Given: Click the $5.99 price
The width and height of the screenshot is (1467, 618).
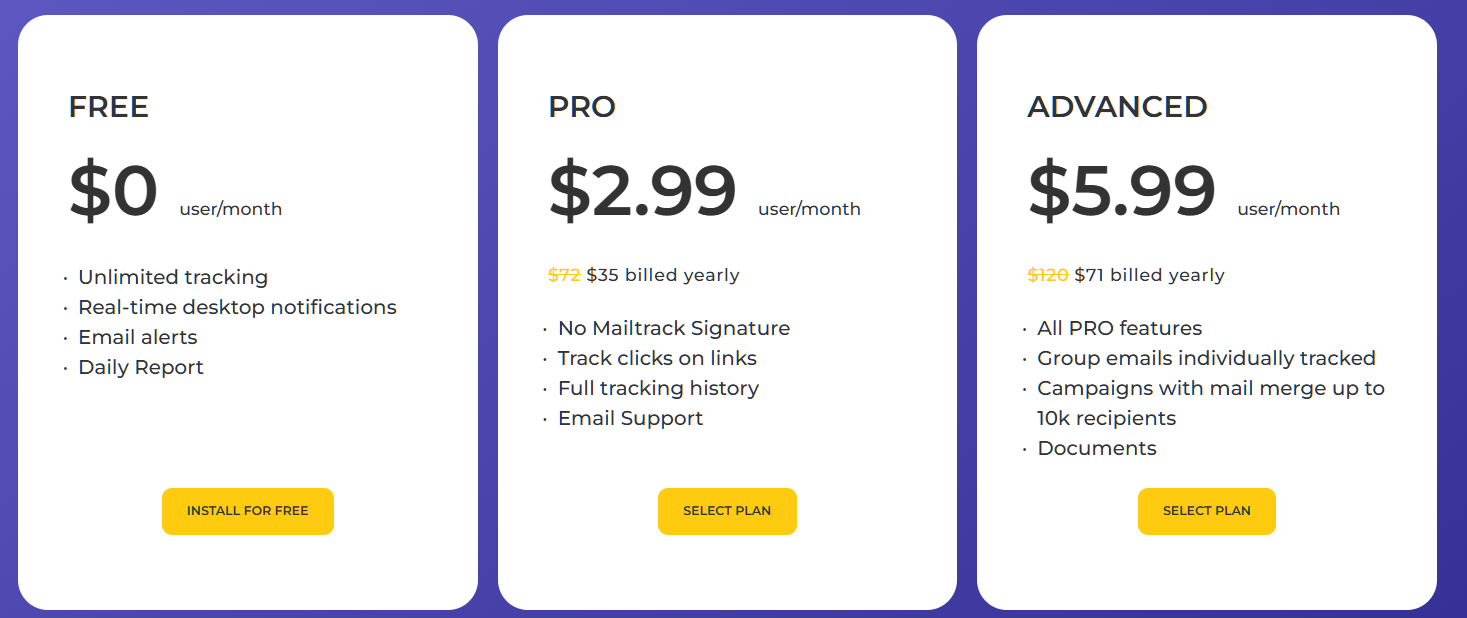Looking at the screenshot, I should (x=1121, y=191).
